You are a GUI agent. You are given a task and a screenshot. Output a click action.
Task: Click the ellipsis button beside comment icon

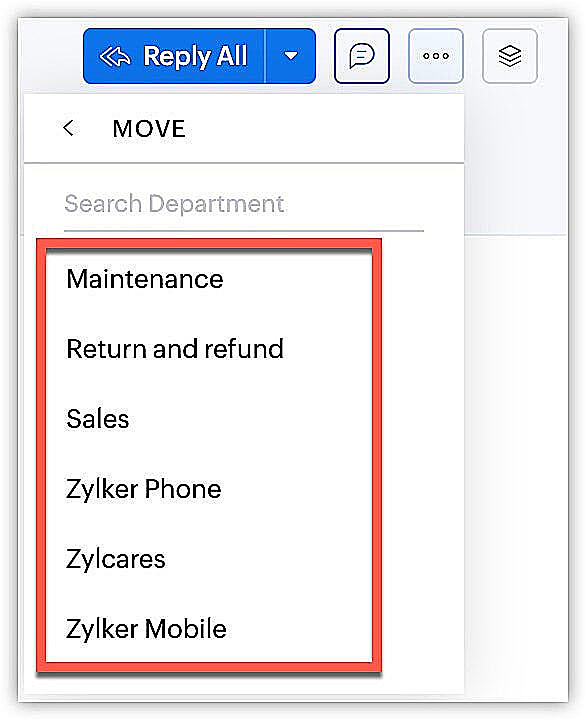coord(436,56)
